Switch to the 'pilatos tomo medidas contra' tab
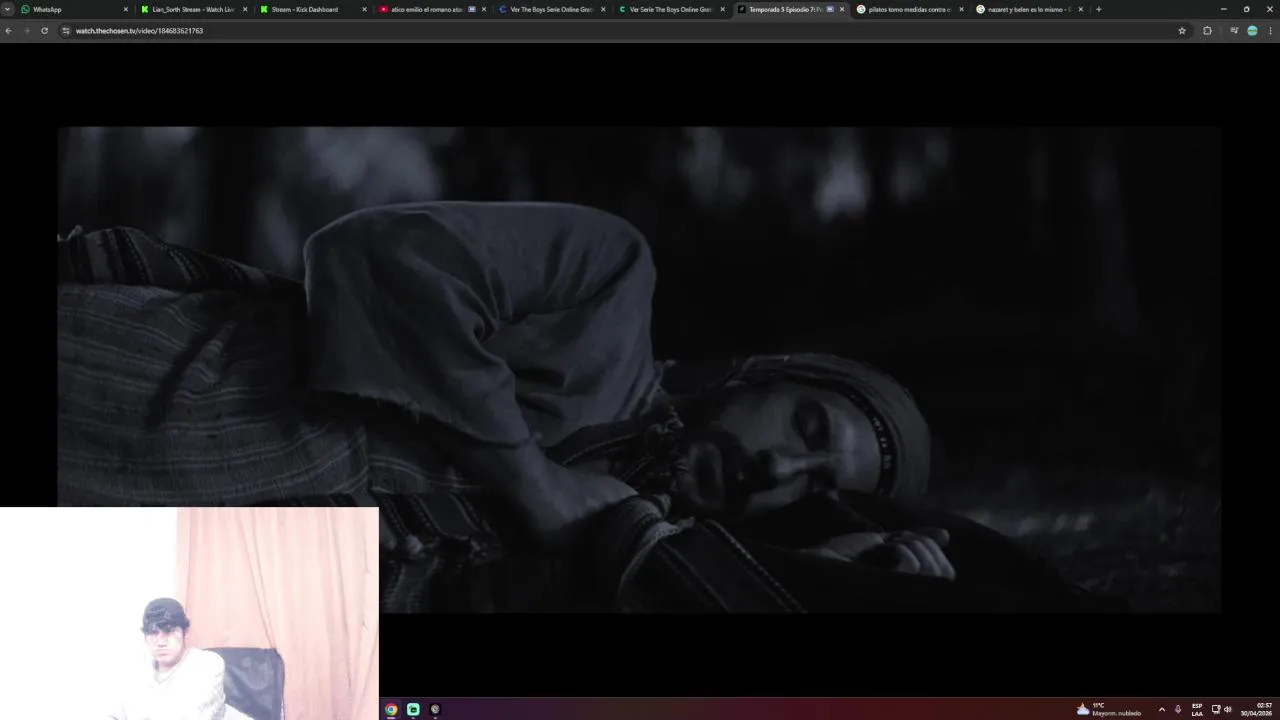Screen dimensions: 1280x720 (x=910, y=9)
